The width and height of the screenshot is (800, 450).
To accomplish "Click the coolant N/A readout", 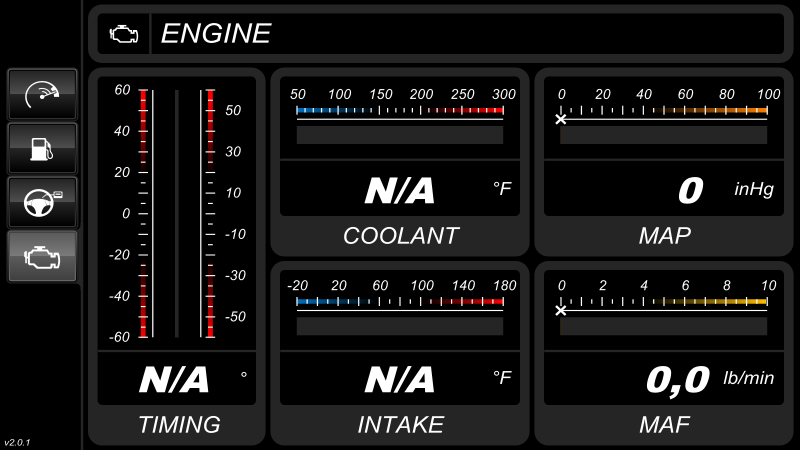I will [400, 191].
